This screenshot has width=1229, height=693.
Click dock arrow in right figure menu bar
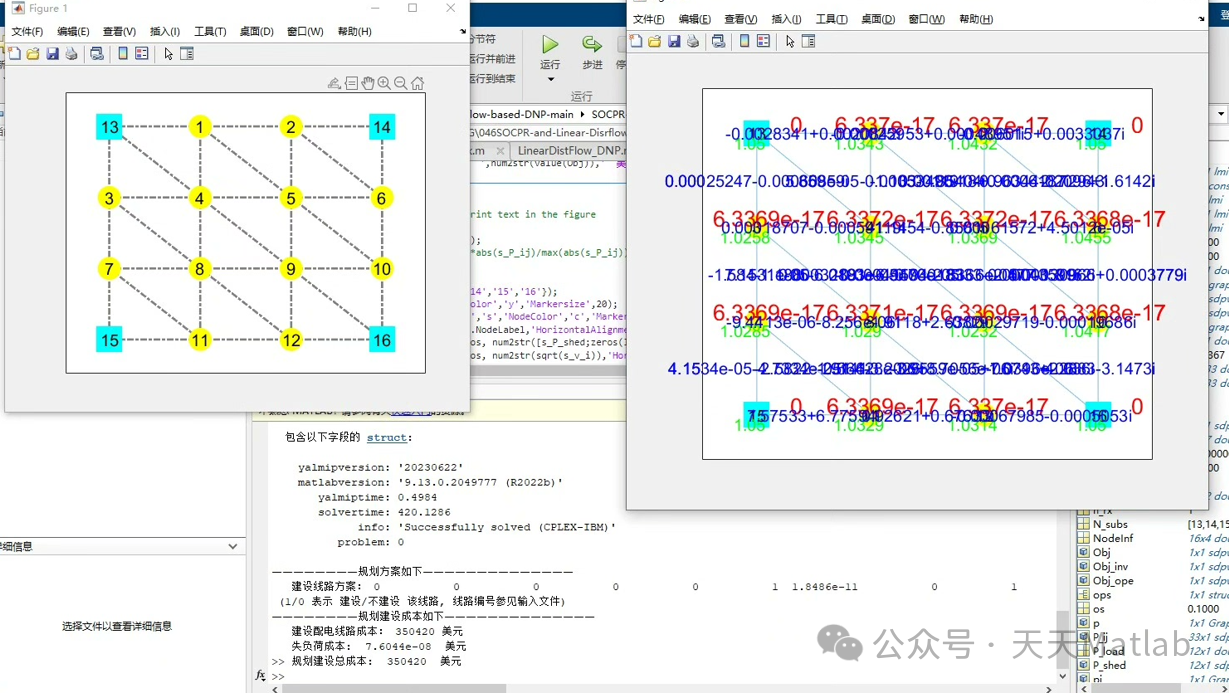pos(1201,19)
